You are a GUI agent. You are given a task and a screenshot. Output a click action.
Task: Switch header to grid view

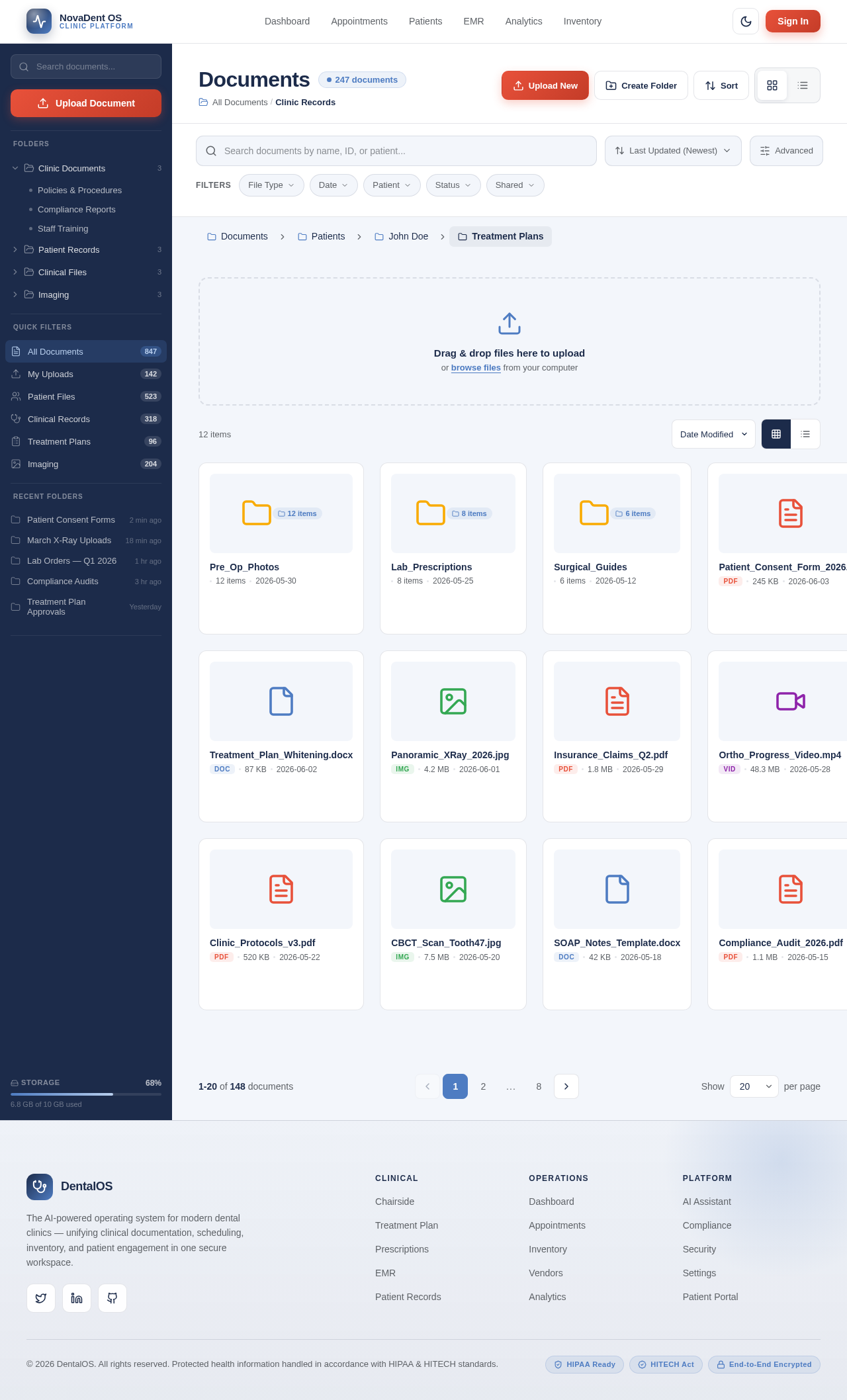tap(772, 85)
